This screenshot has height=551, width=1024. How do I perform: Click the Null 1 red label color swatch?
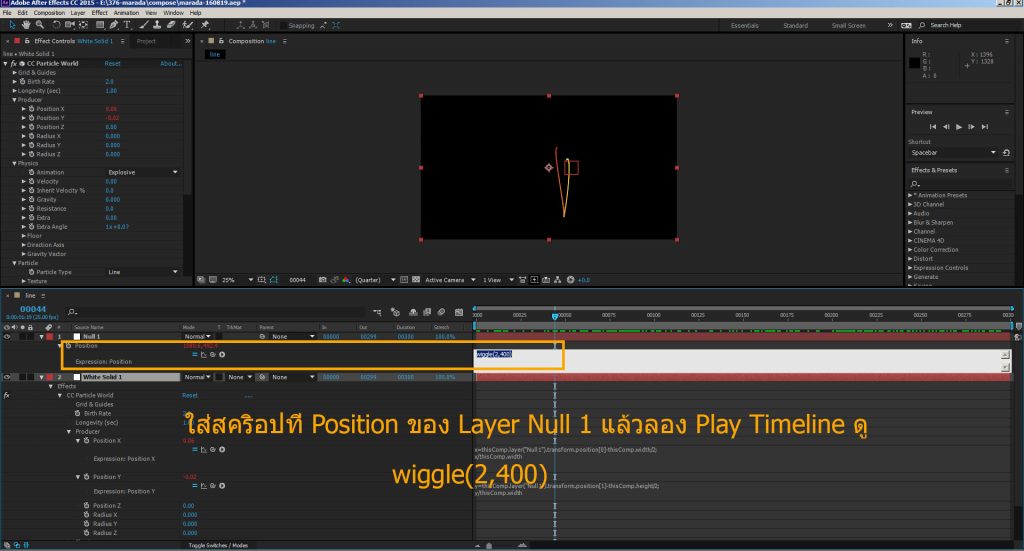coord(48,337)
